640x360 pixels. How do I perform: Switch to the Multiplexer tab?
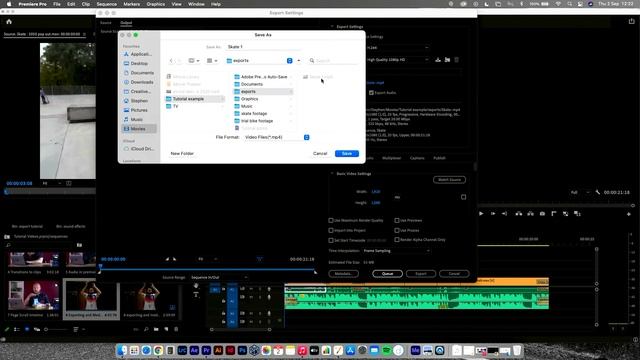[x=391, y=158]
